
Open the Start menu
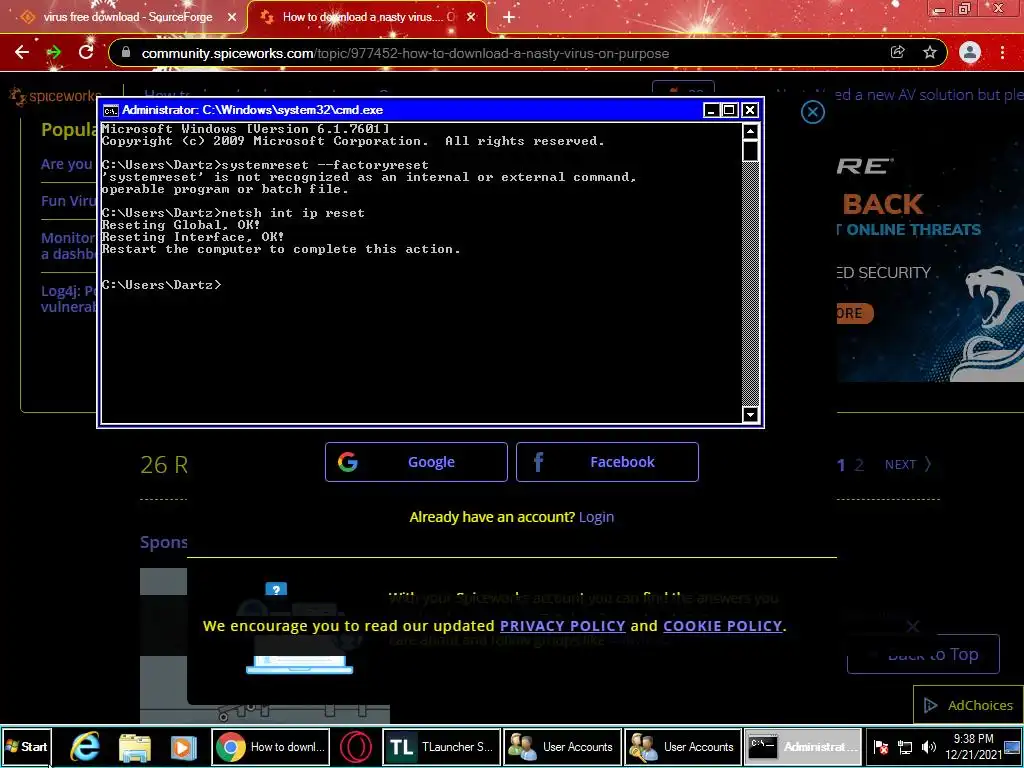point(26,746)
